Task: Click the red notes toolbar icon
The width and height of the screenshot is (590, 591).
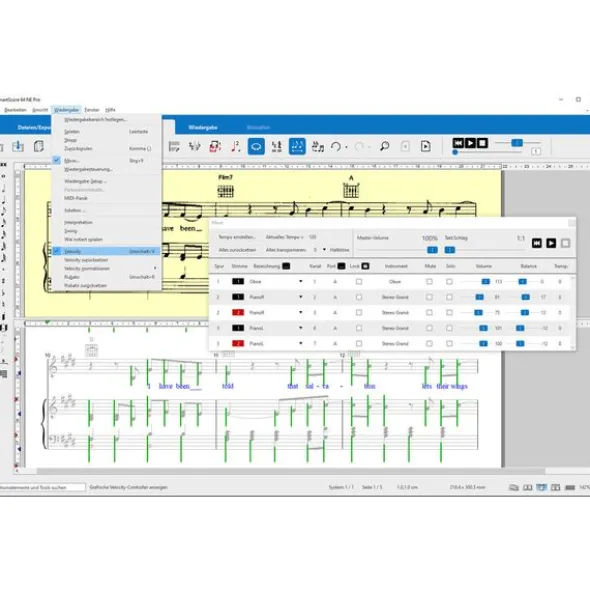Action: click(x=215, y=146)
